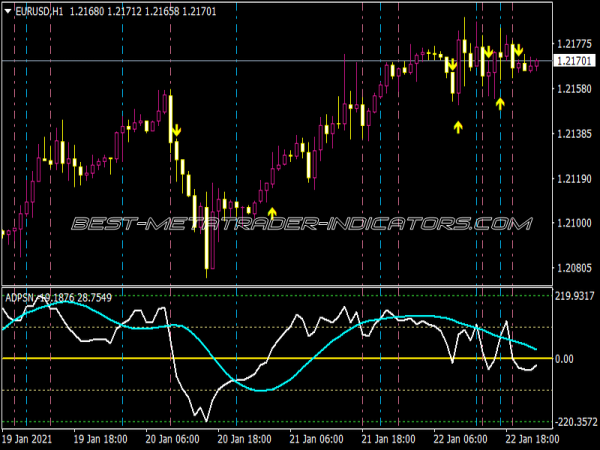Select the yellow zero line in ADPSN panel
This screenshot has height=450, width=600.
[277, 359]
